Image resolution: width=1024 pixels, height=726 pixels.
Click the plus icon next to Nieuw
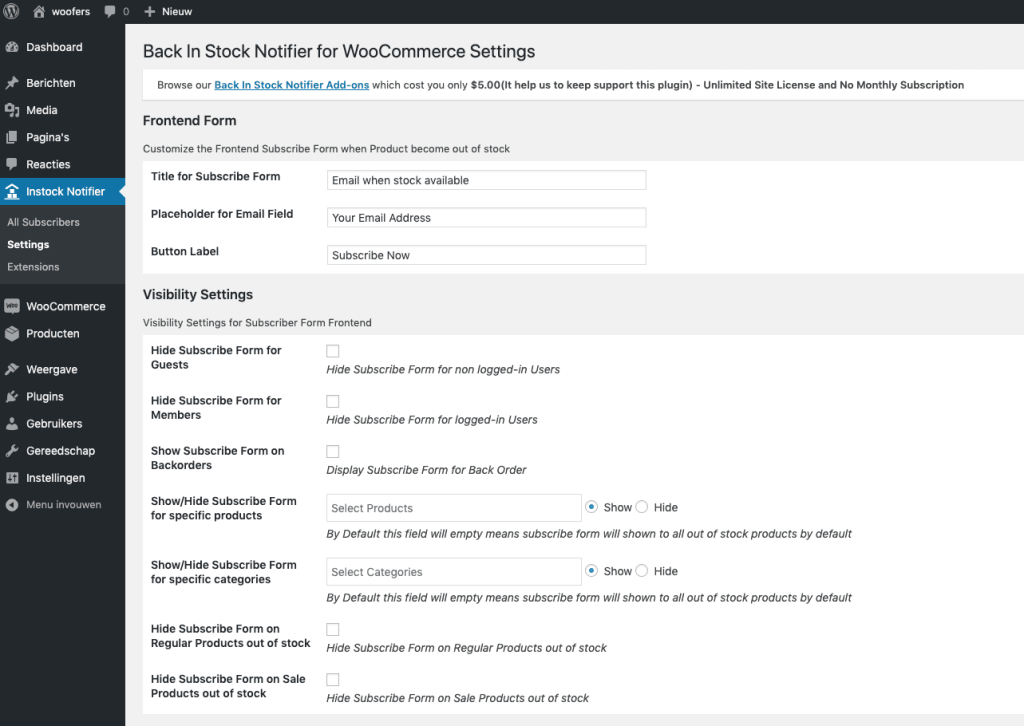[150, 12]
